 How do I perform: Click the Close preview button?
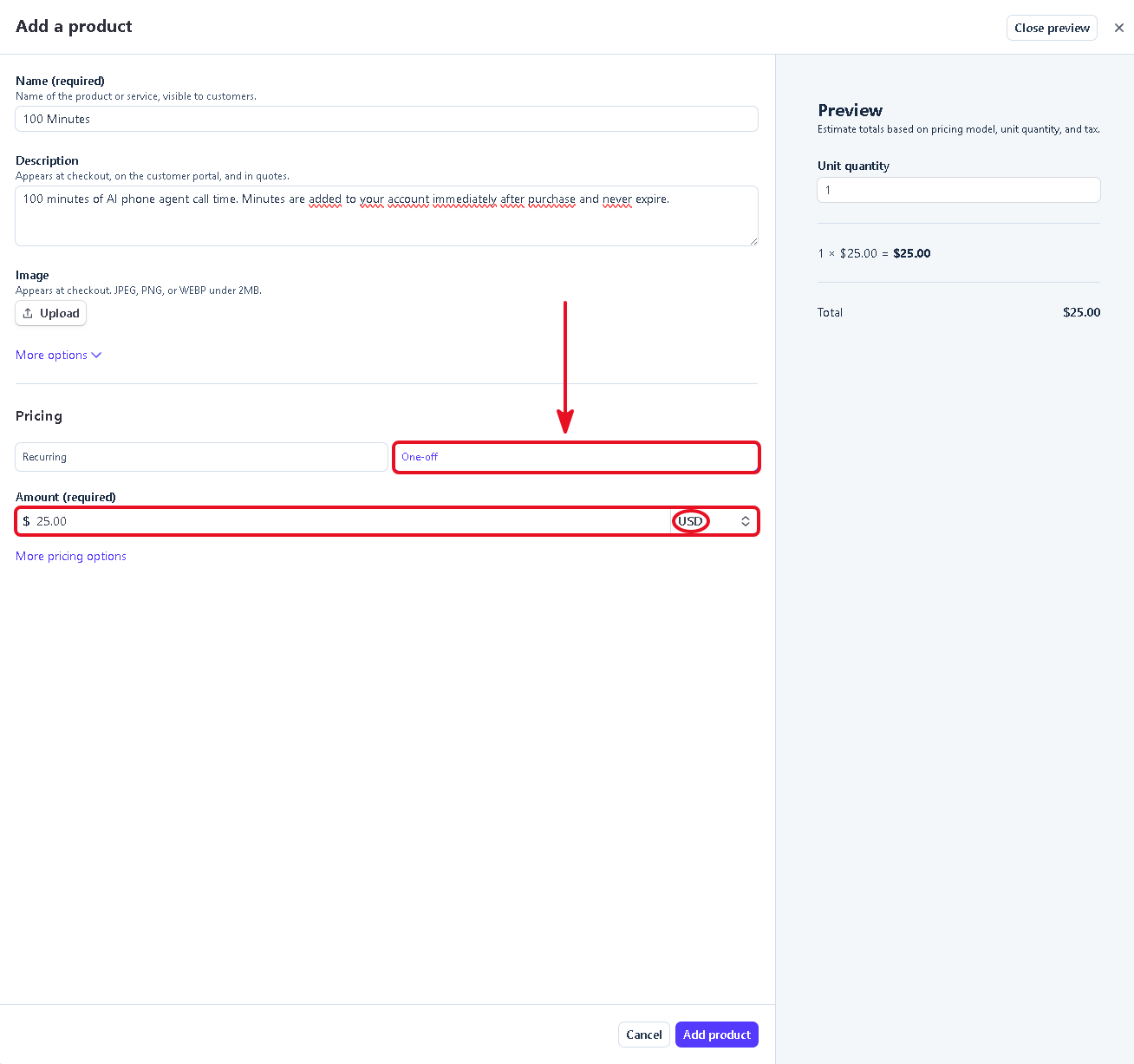[x=1052, y=28]
